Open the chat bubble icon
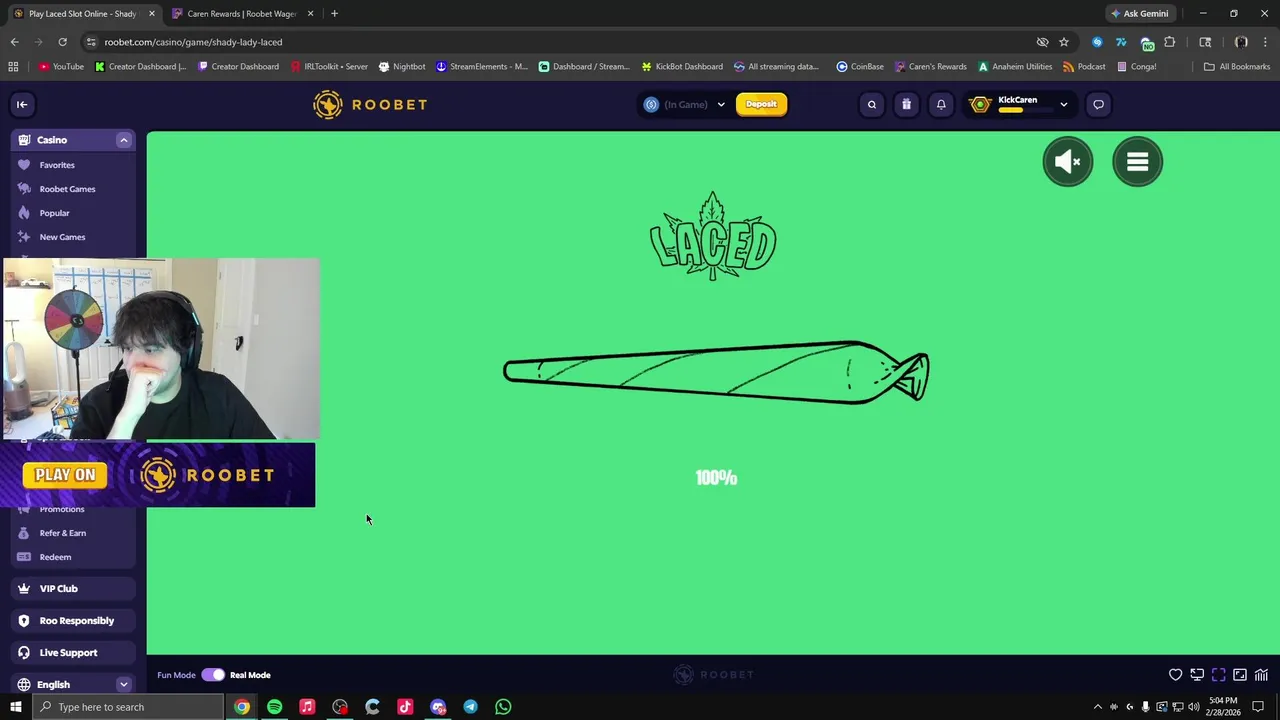Viewport: 1280px width, 720px height. pyautogui.click(x=1098, y=104)
